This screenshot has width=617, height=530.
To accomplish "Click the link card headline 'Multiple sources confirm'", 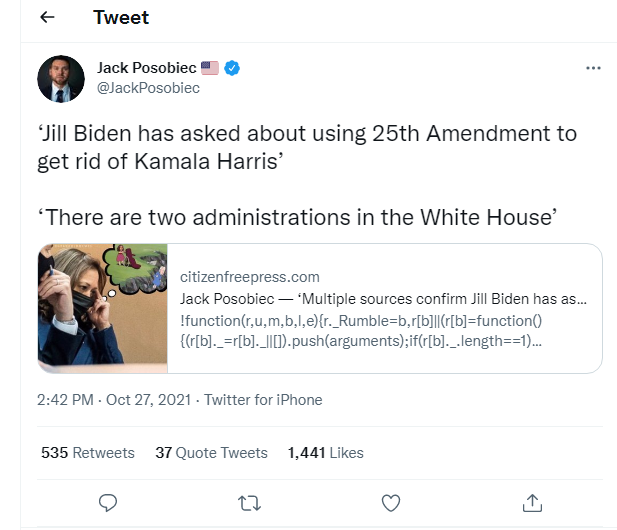I will [383, 299].
